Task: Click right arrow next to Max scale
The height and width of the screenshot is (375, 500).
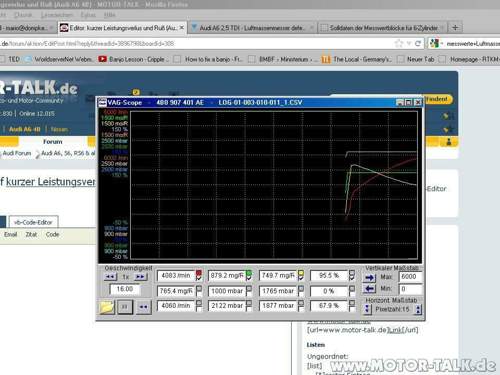Action: click(369, 277)
